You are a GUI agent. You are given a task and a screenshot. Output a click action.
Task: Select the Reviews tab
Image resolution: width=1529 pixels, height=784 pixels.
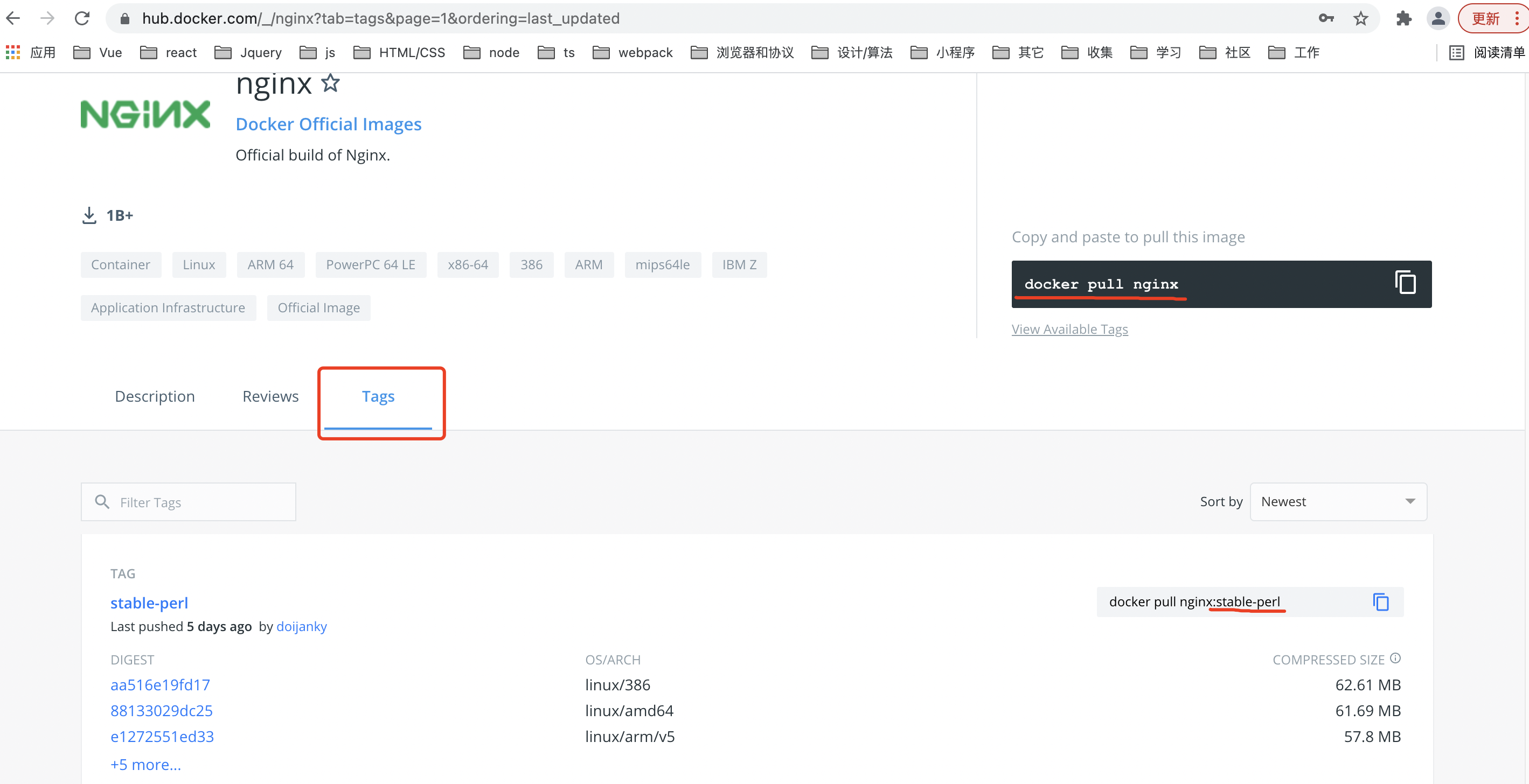click(271, 395)
